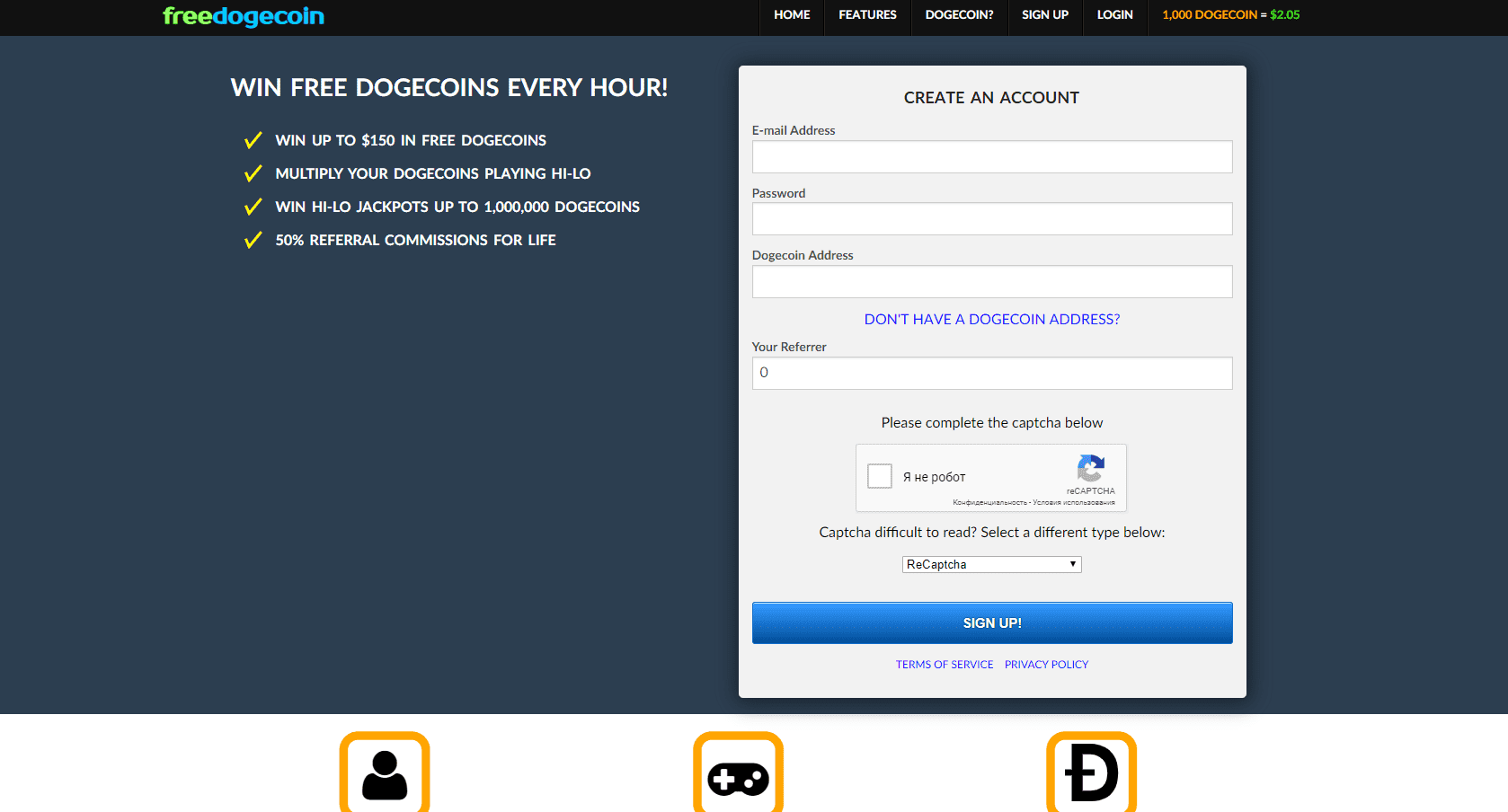The width and height of the screenshot is (1508, 812).
Task: Open the FEATURES menu item
Action: coord(867,15)
